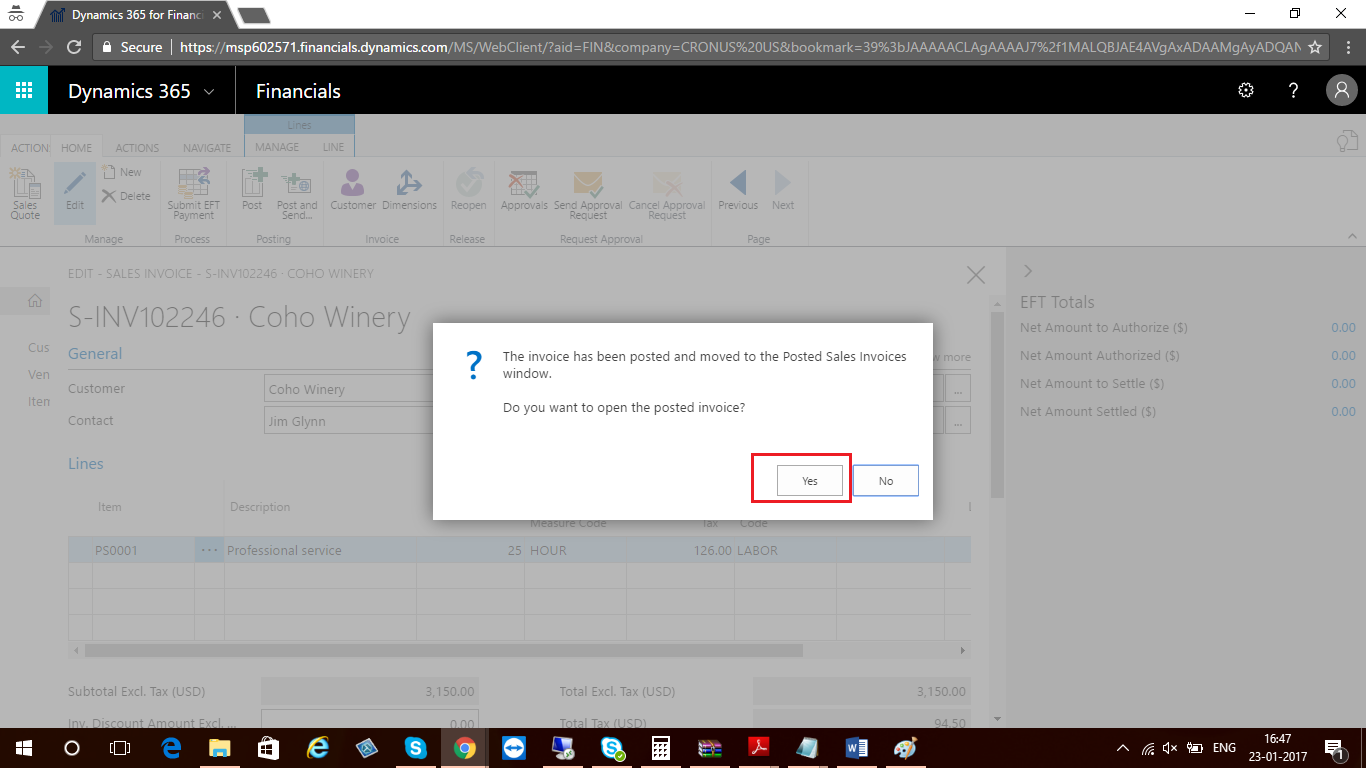The image size is (1366, 768).
Task: Open the Edge browser from taskbar
Action: (170, 748)
